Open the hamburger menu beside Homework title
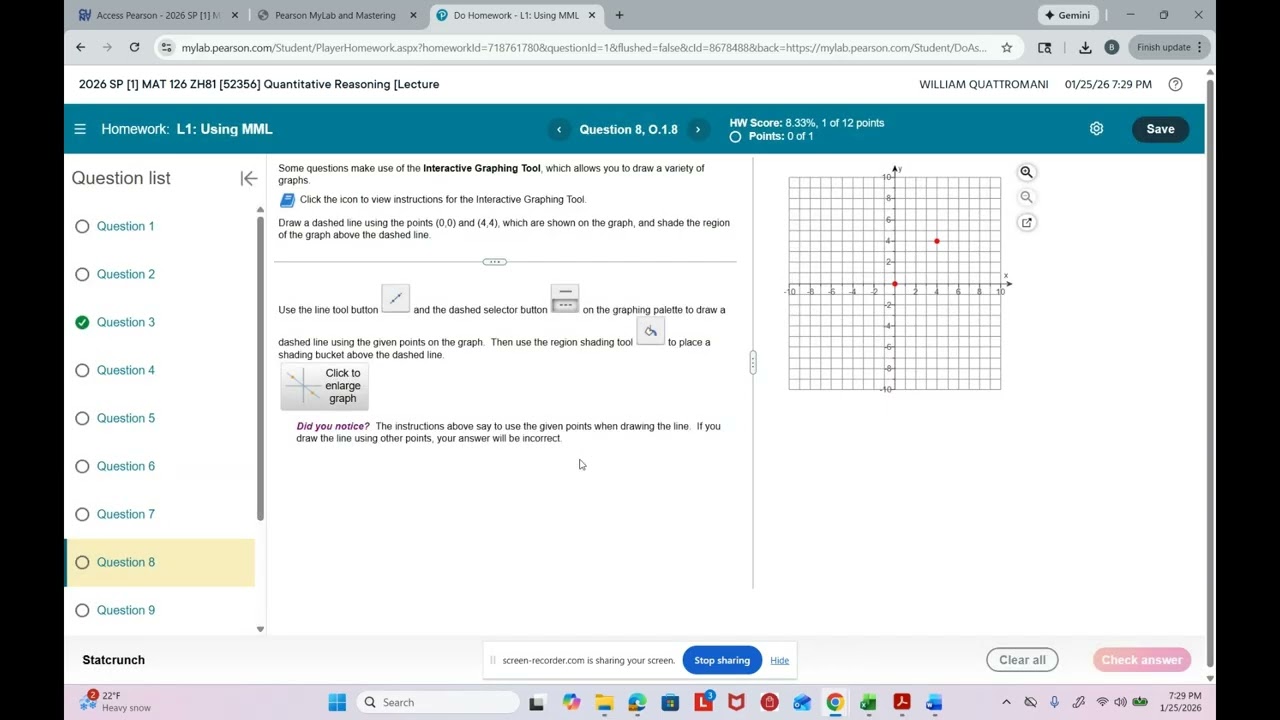 80,129
